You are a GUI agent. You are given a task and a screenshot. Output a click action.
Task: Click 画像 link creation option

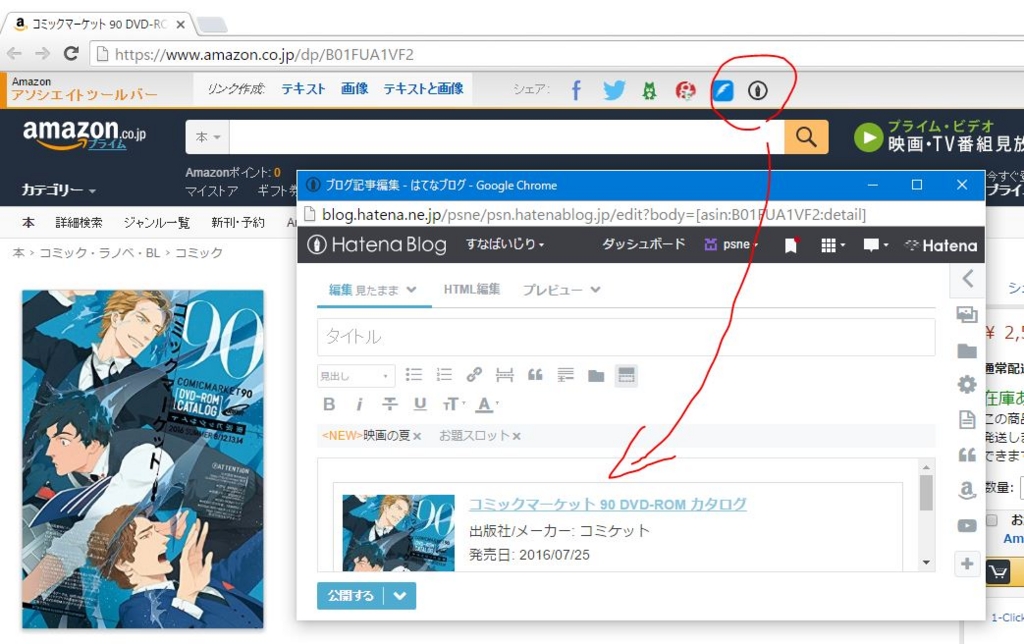tap(354, 89)
